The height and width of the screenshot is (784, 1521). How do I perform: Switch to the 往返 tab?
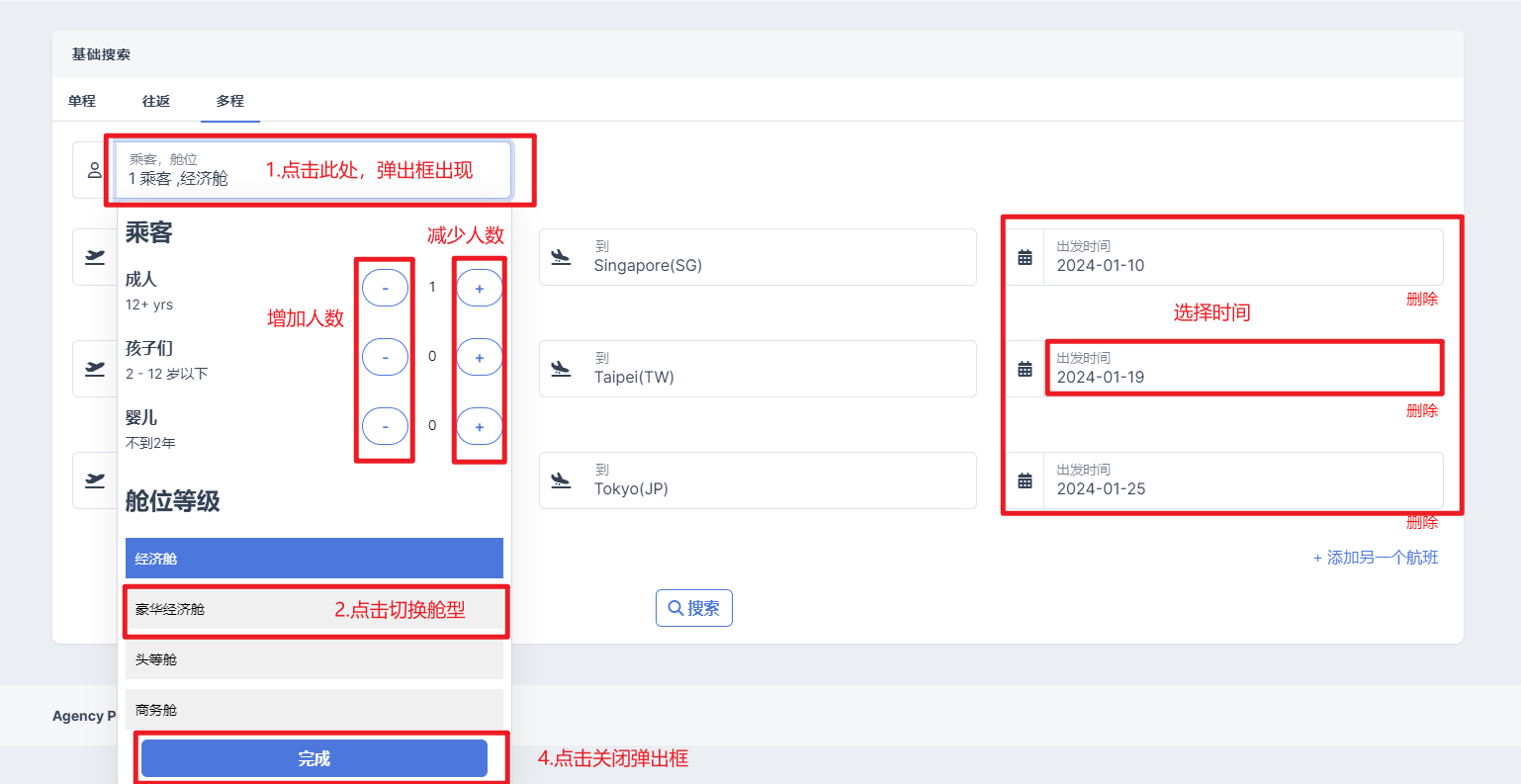pyautogui.click(x=156, y=101)
